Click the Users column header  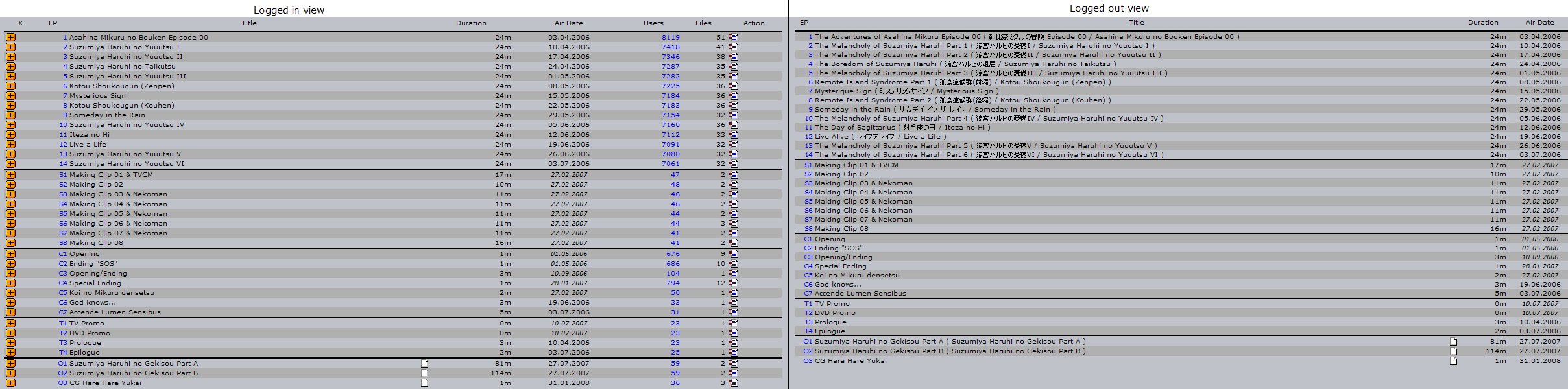pyautogui.click(x=653, y=23)
